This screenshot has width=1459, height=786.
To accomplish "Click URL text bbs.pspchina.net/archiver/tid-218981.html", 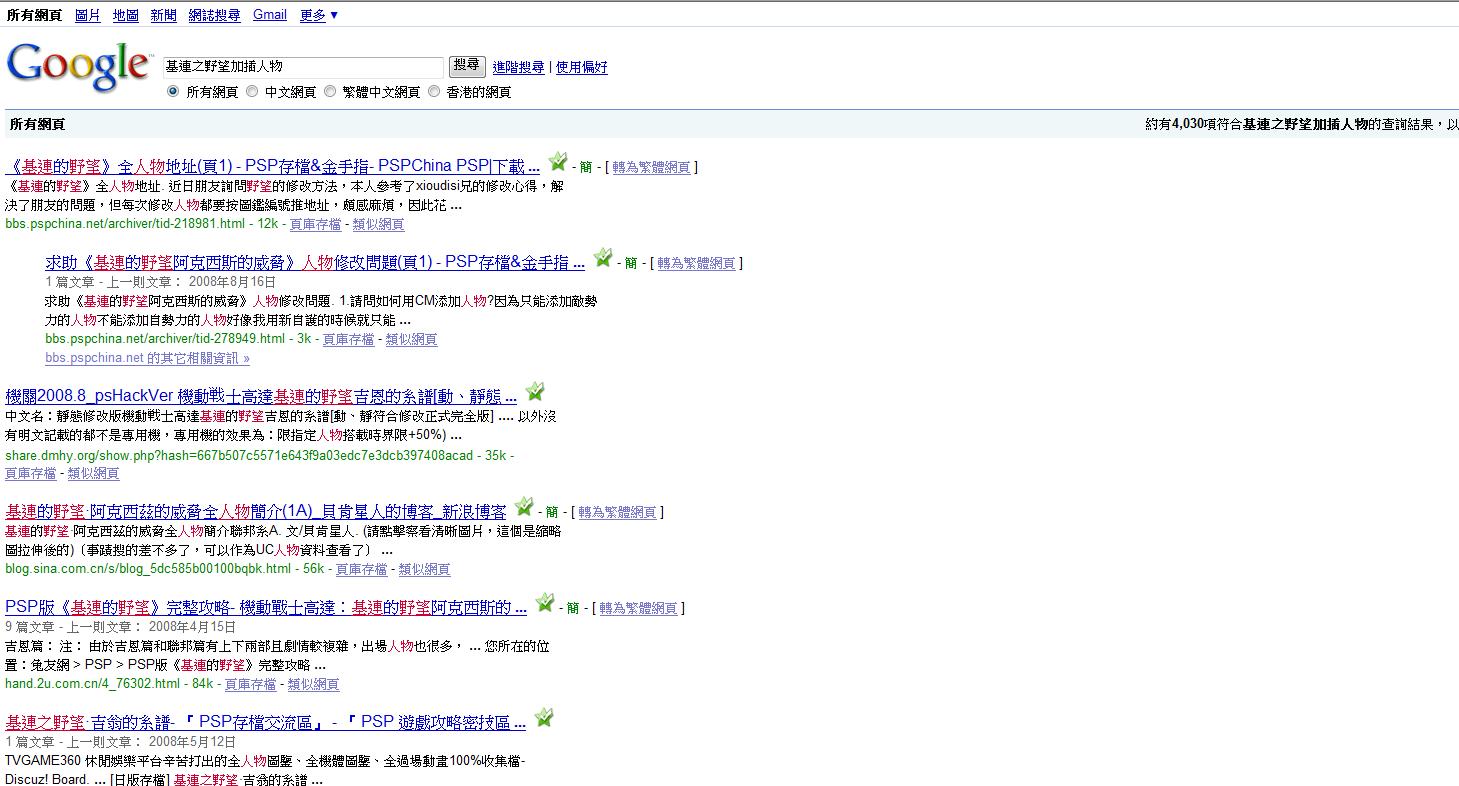I will (125, 224).
